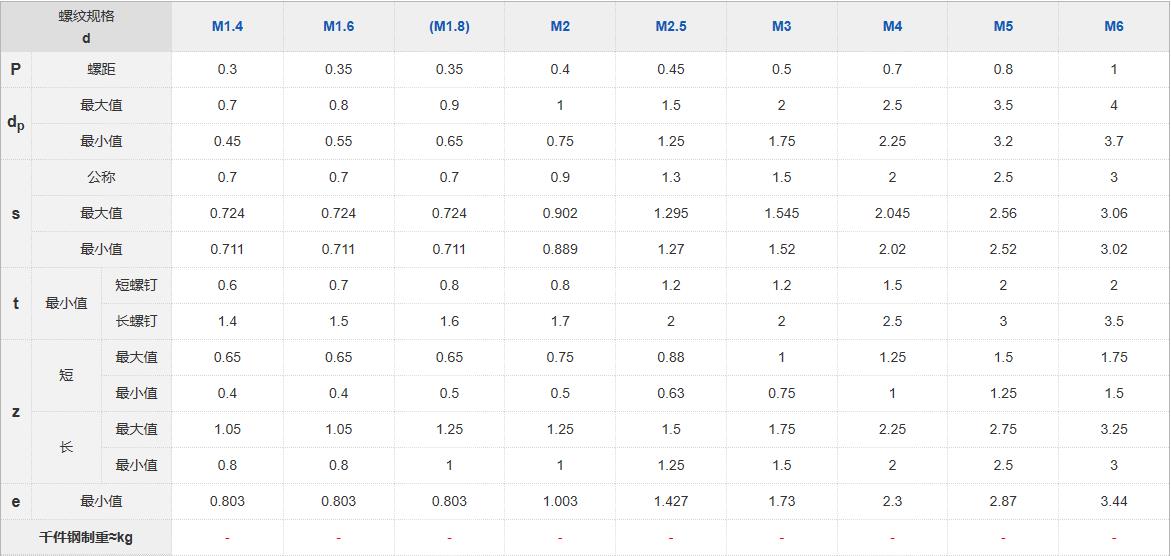Select the M3 column header
Viewport: 1171px width, 556px height.
pyautogui.click(x=782, y=27)
